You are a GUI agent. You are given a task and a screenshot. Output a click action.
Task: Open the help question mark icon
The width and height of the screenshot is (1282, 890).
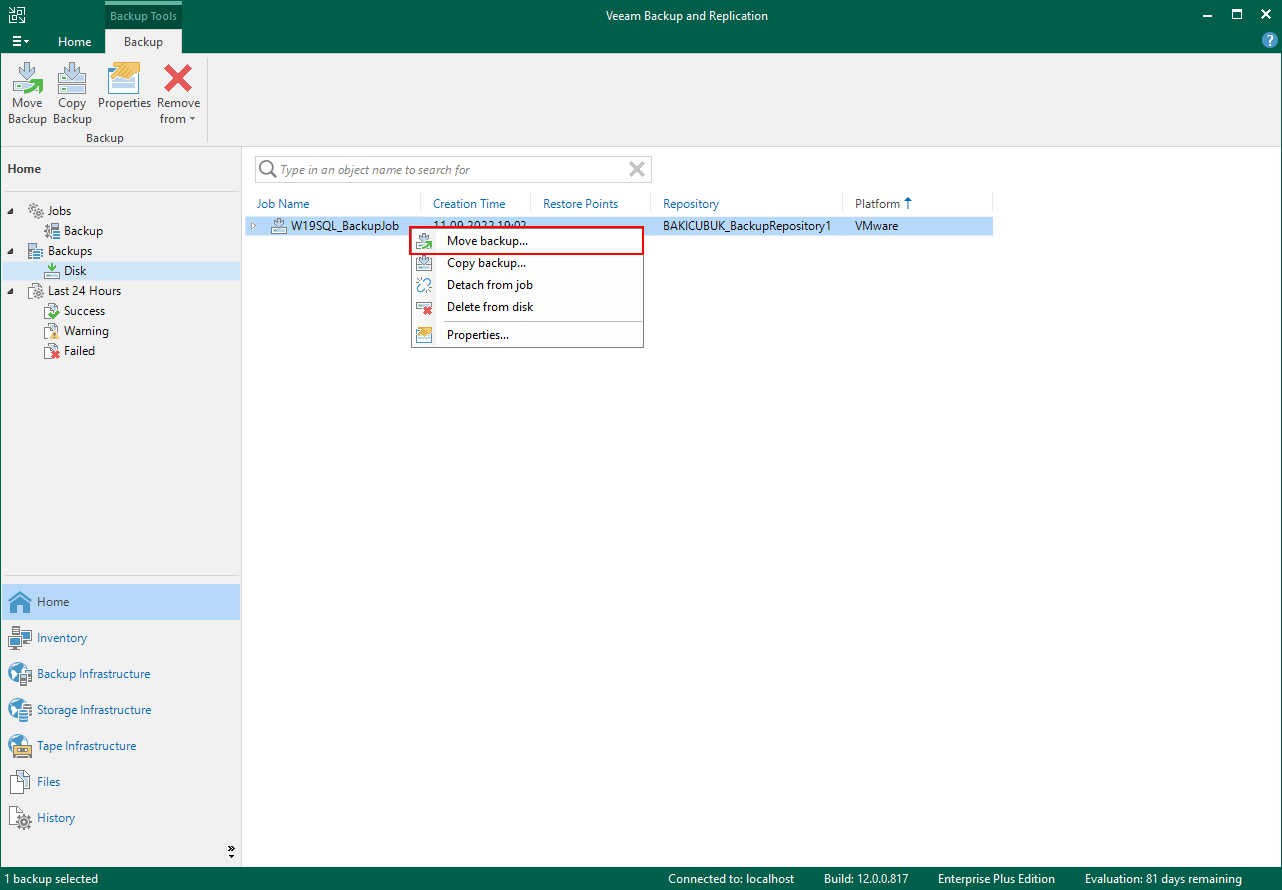pos(1270,41)
